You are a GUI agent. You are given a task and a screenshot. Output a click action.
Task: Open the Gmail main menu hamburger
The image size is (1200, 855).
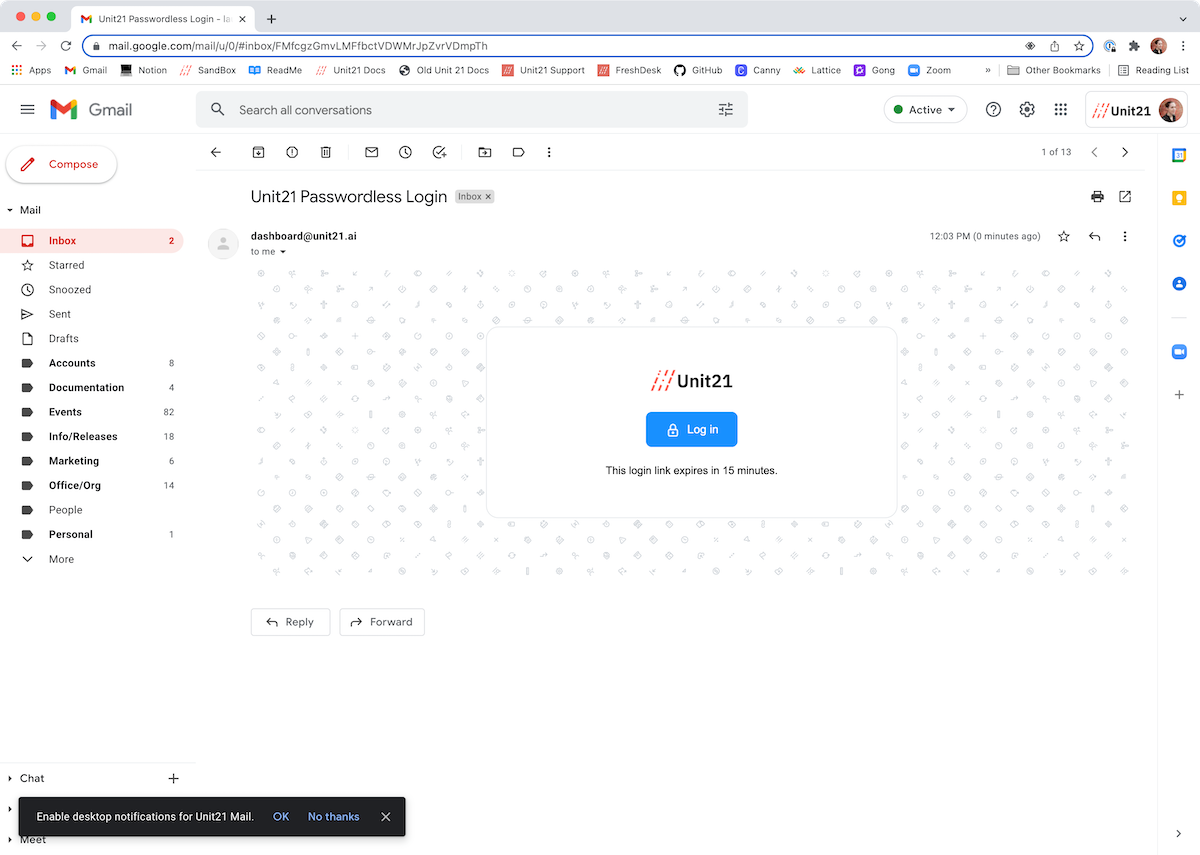click(x=27, y=110)
